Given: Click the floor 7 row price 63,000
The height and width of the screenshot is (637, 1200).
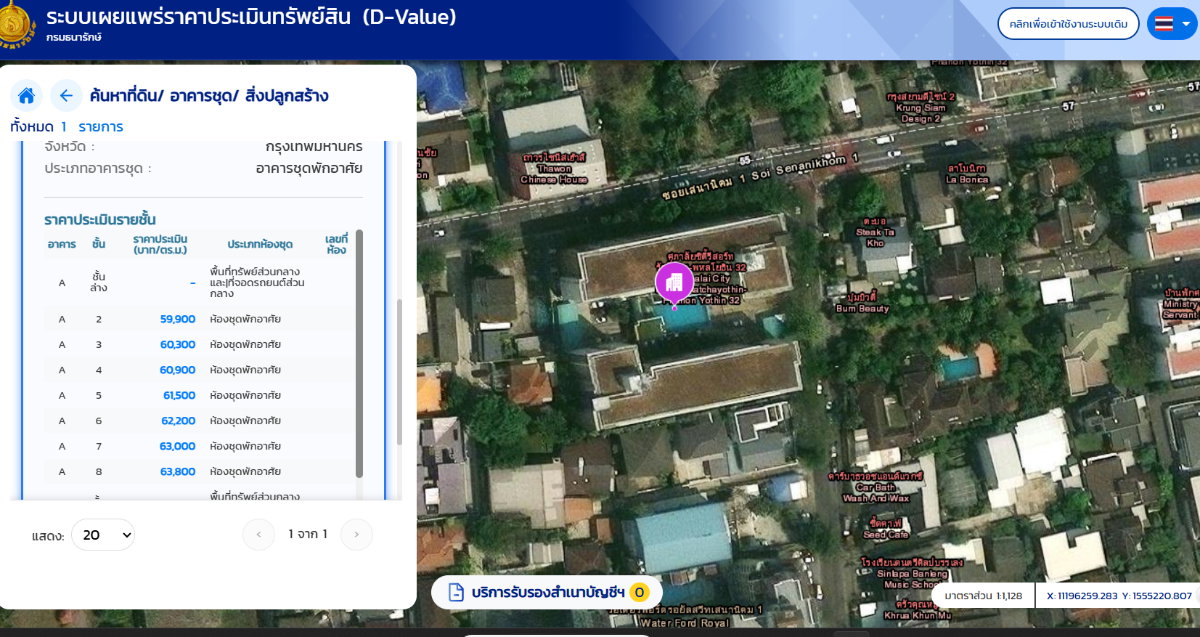Looking at the screenshot, I should pos(177,446).
